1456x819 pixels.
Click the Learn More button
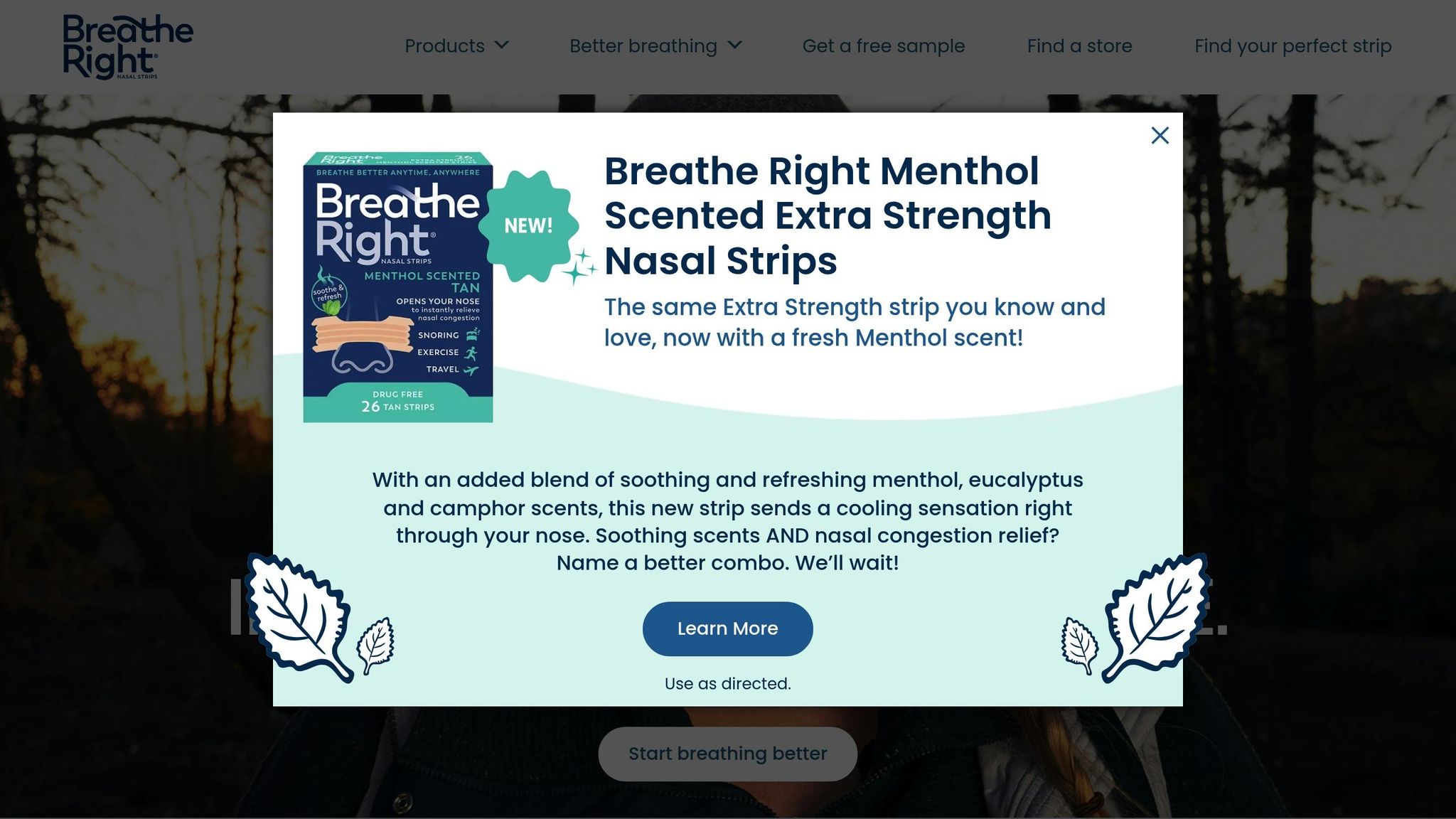click(x=727, y=628)
